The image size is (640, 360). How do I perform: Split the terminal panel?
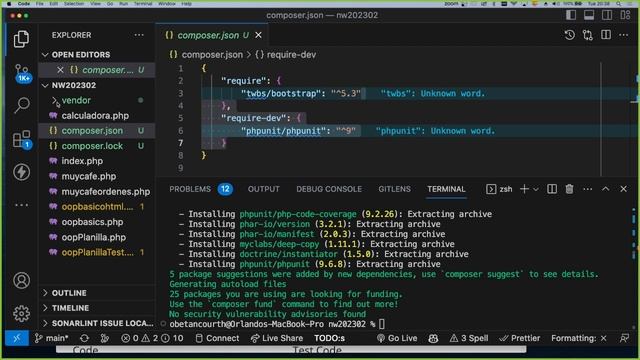[552, 189]
